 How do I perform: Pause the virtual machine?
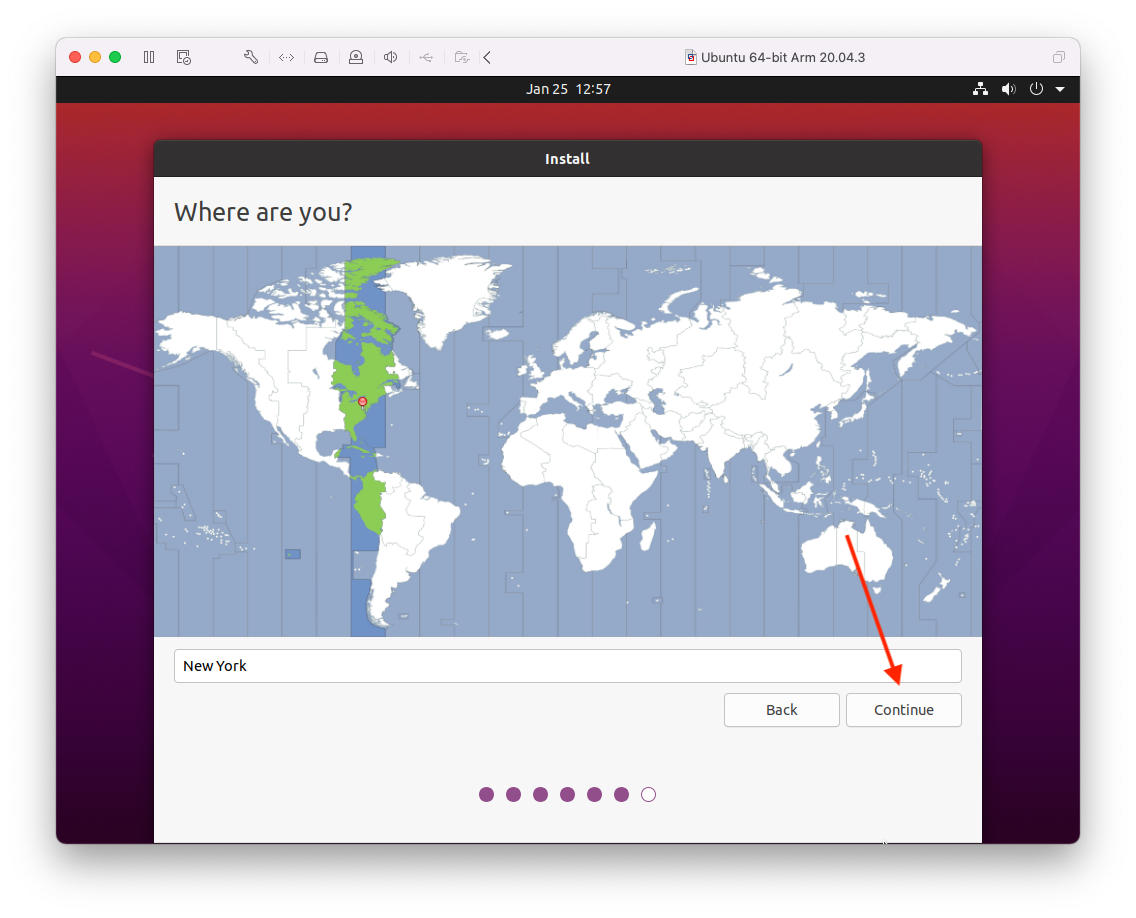[149, 57]
